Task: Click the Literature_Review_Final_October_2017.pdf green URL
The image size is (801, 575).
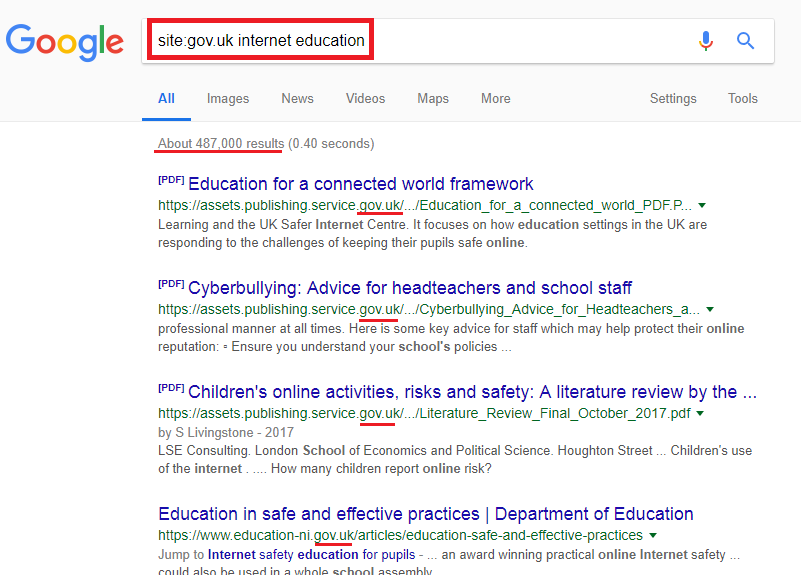Action: [424, 413]
